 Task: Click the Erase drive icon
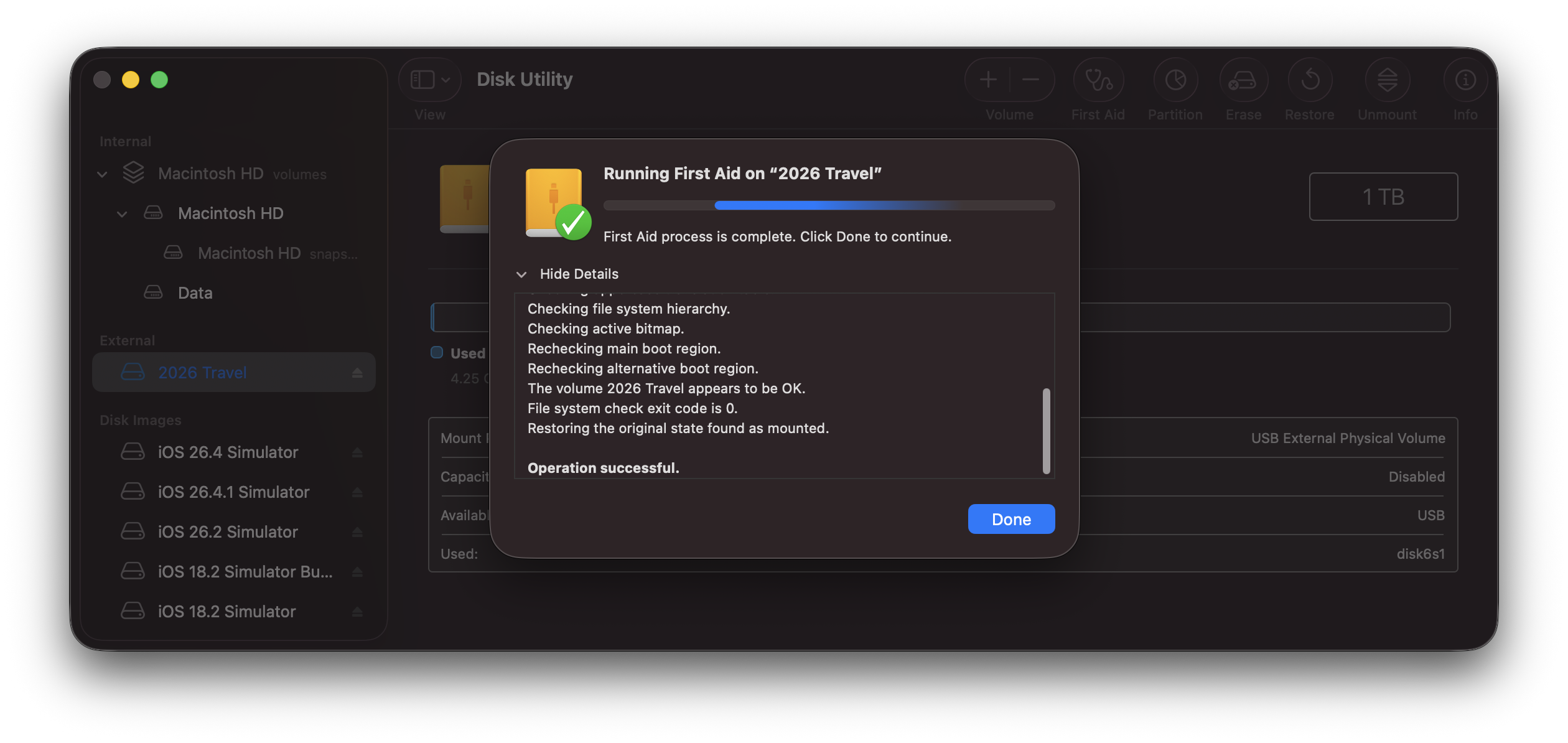[x=1243, y=80]
